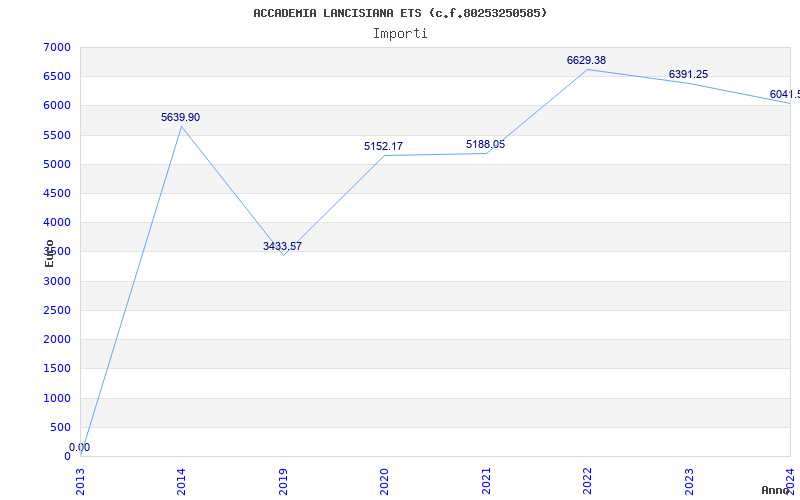Click the 2021 x-axis year label
The image size is (800, 500).
point(486,481)
